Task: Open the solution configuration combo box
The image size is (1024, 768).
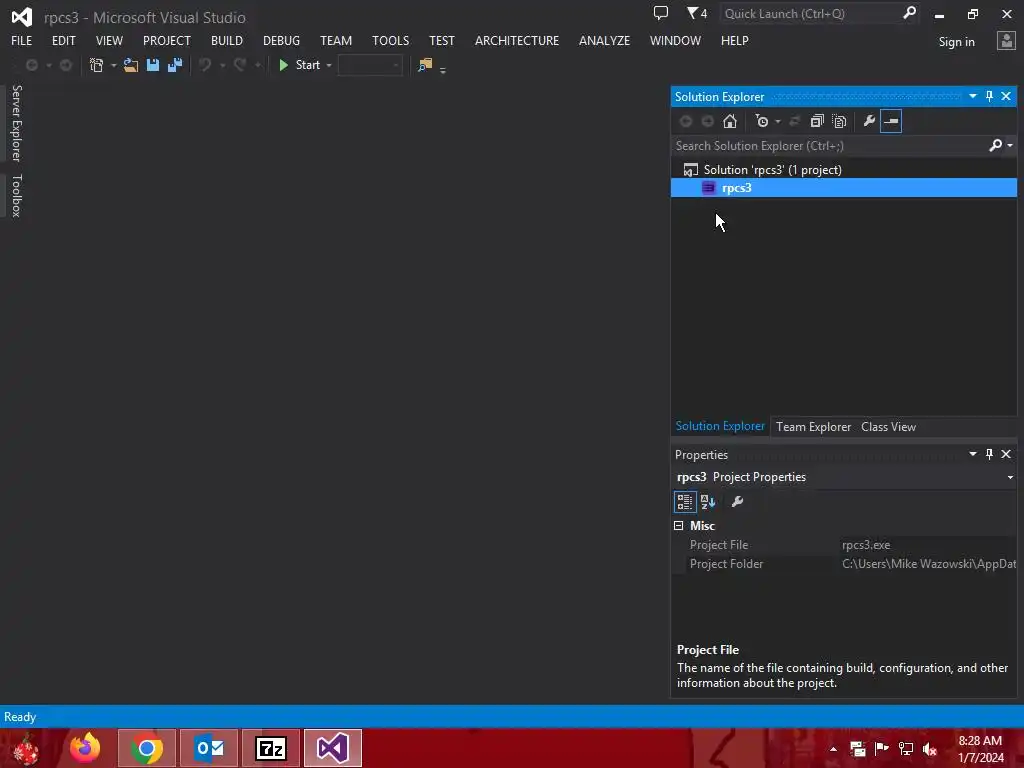Action: point(370,65)
